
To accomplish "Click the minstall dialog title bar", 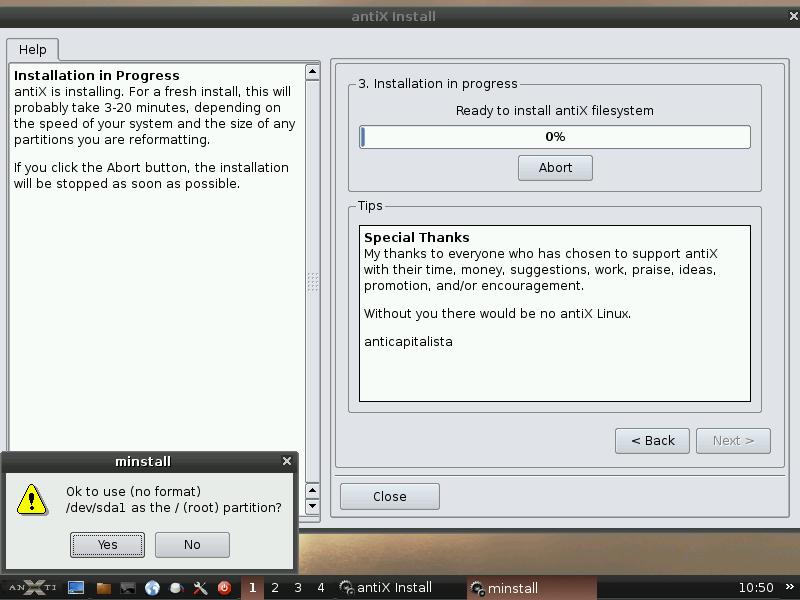I will pyautogui.click(x=143, y=461).
